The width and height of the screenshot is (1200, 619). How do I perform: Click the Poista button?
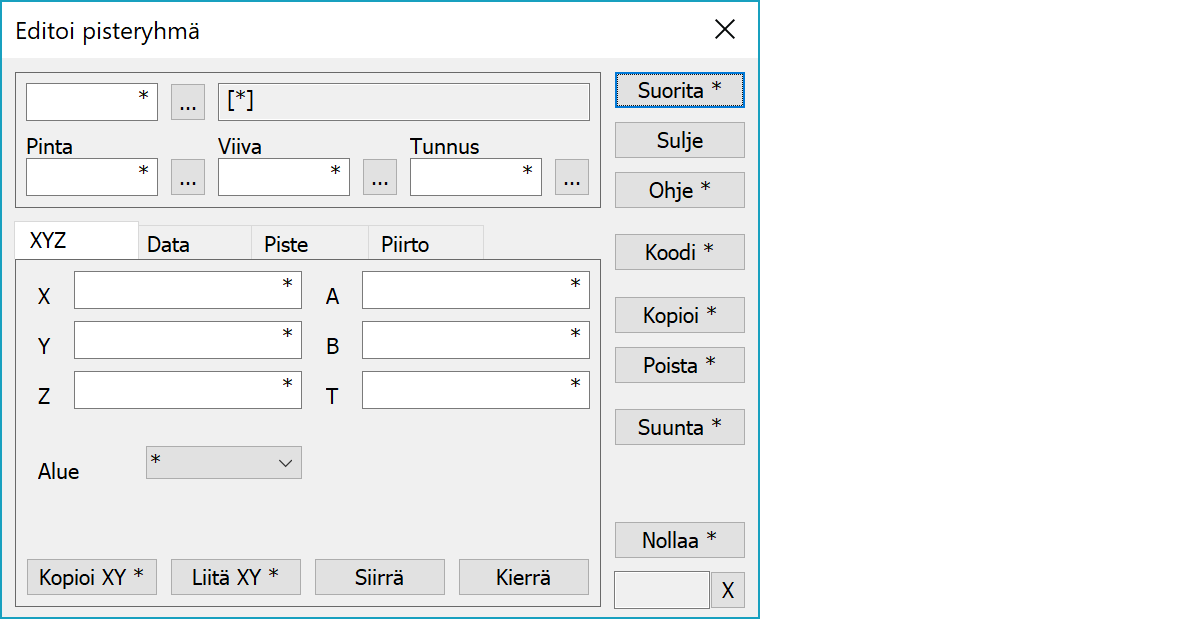pyautogui.click(x=679, y=365)
